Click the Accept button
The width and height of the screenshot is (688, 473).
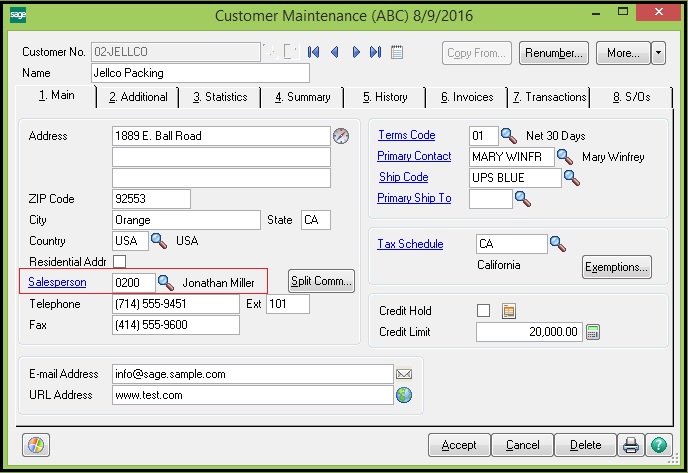pos(458,445)
